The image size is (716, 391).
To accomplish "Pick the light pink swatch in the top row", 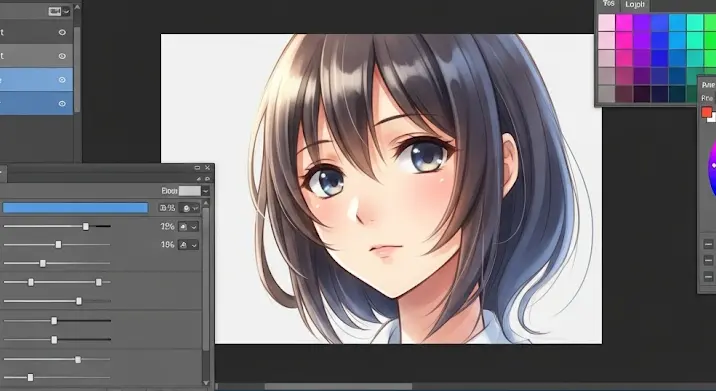I will tap(607, 22).
